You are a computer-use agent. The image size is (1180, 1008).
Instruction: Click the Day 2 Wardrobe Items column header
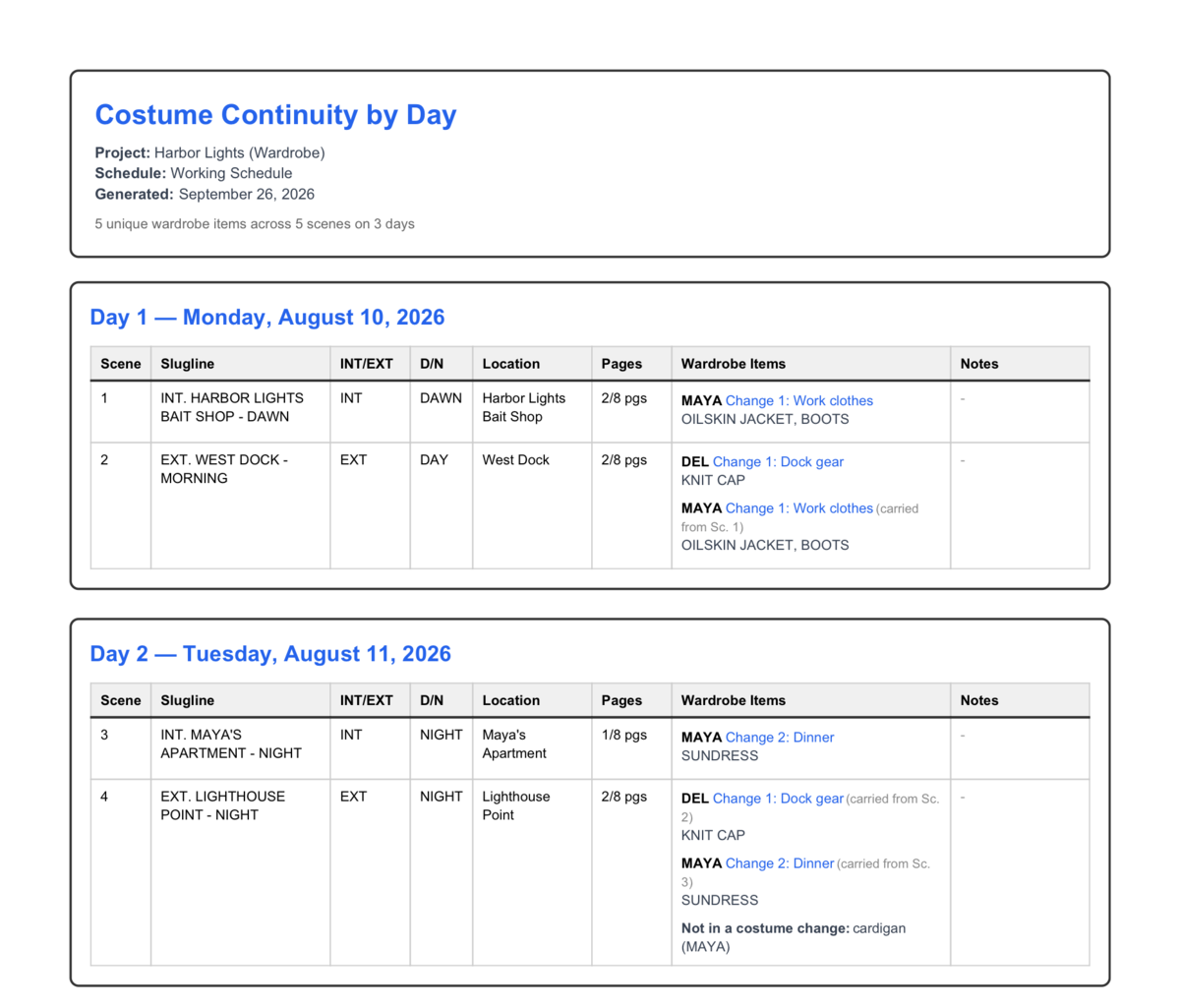(811, 700)
